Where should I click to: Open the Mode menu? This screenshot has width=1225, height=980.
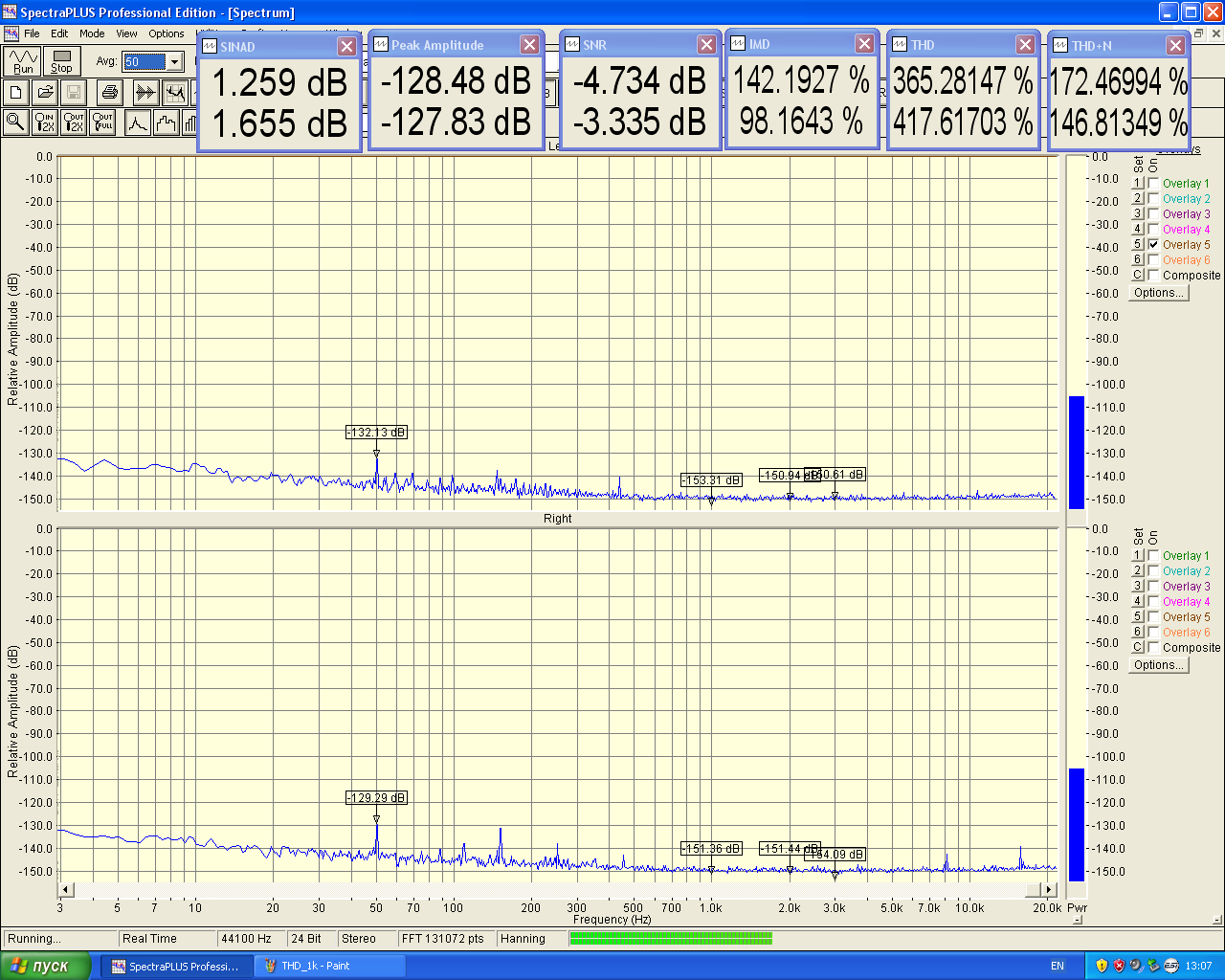(92, 33)
